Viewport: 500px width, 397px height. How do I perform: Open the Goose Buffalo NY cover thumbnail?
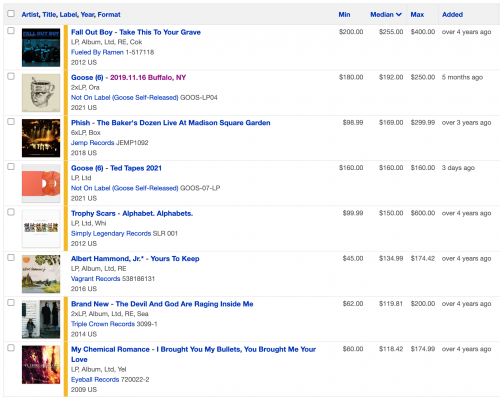pyautogui.click(x=41, y=93)
